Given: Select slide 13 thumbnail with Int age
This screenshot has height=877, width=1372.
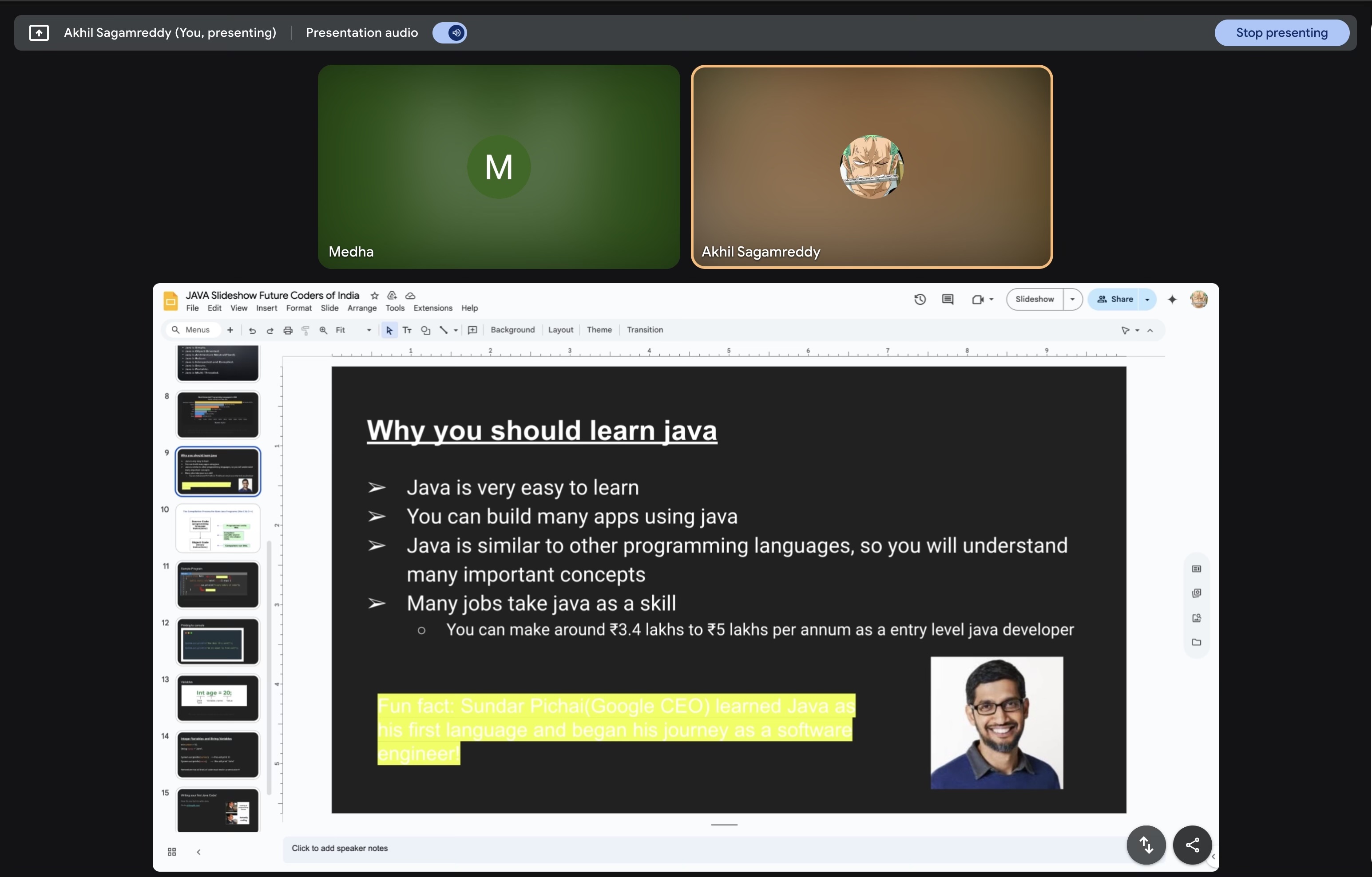Looking at the screenshot, I should 218,698.
